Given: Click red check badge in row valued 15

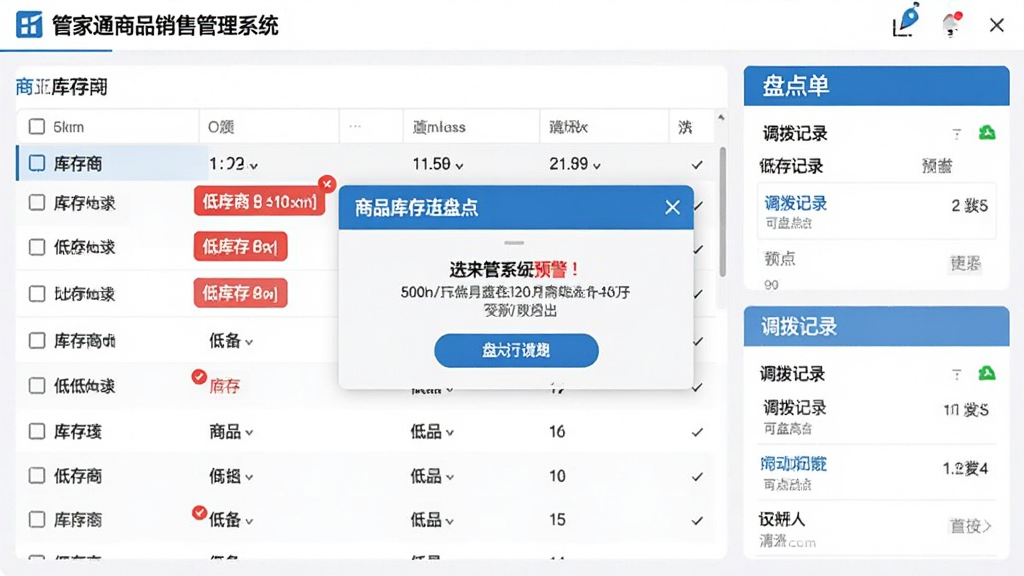Looking at the screenshot, I should point(199,513).
